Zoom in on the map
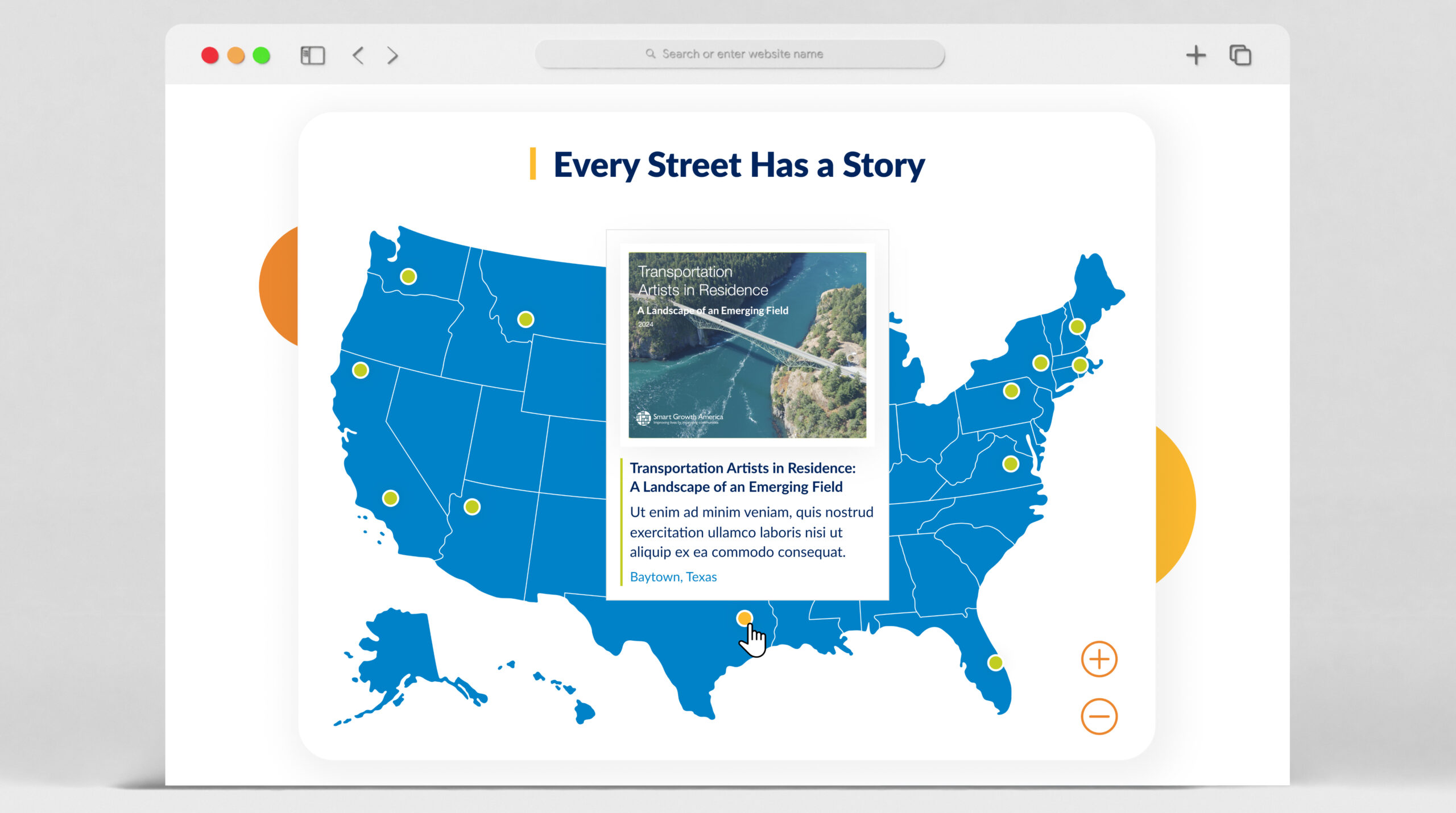The image size is (1456, 813). click(1099, 659)
